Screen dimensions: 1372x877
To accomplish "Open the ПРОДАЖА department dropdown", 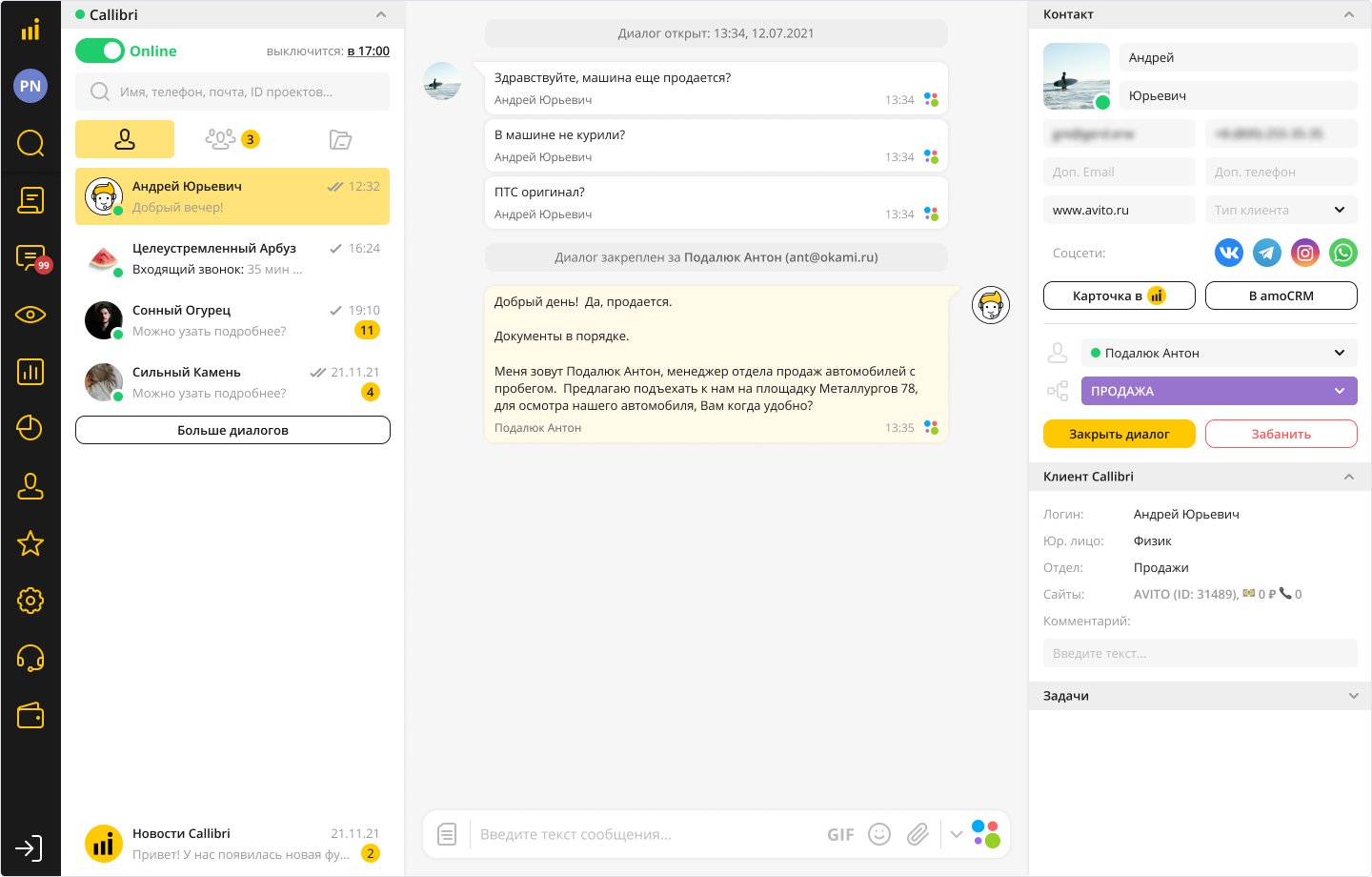I will tap(1219, 391).
